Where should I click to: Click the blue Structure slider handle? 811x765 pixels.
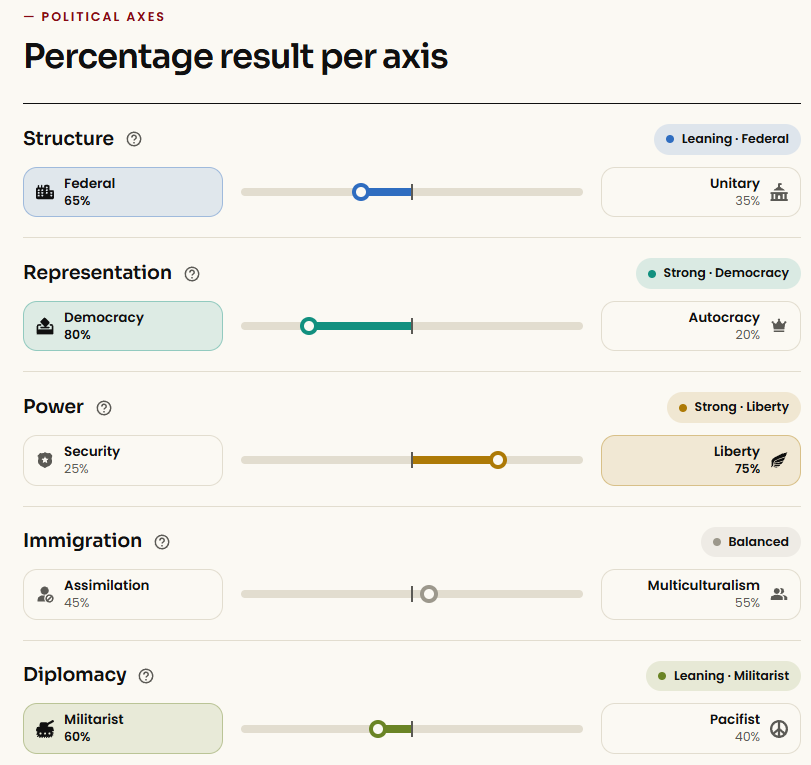pos(361,192)
